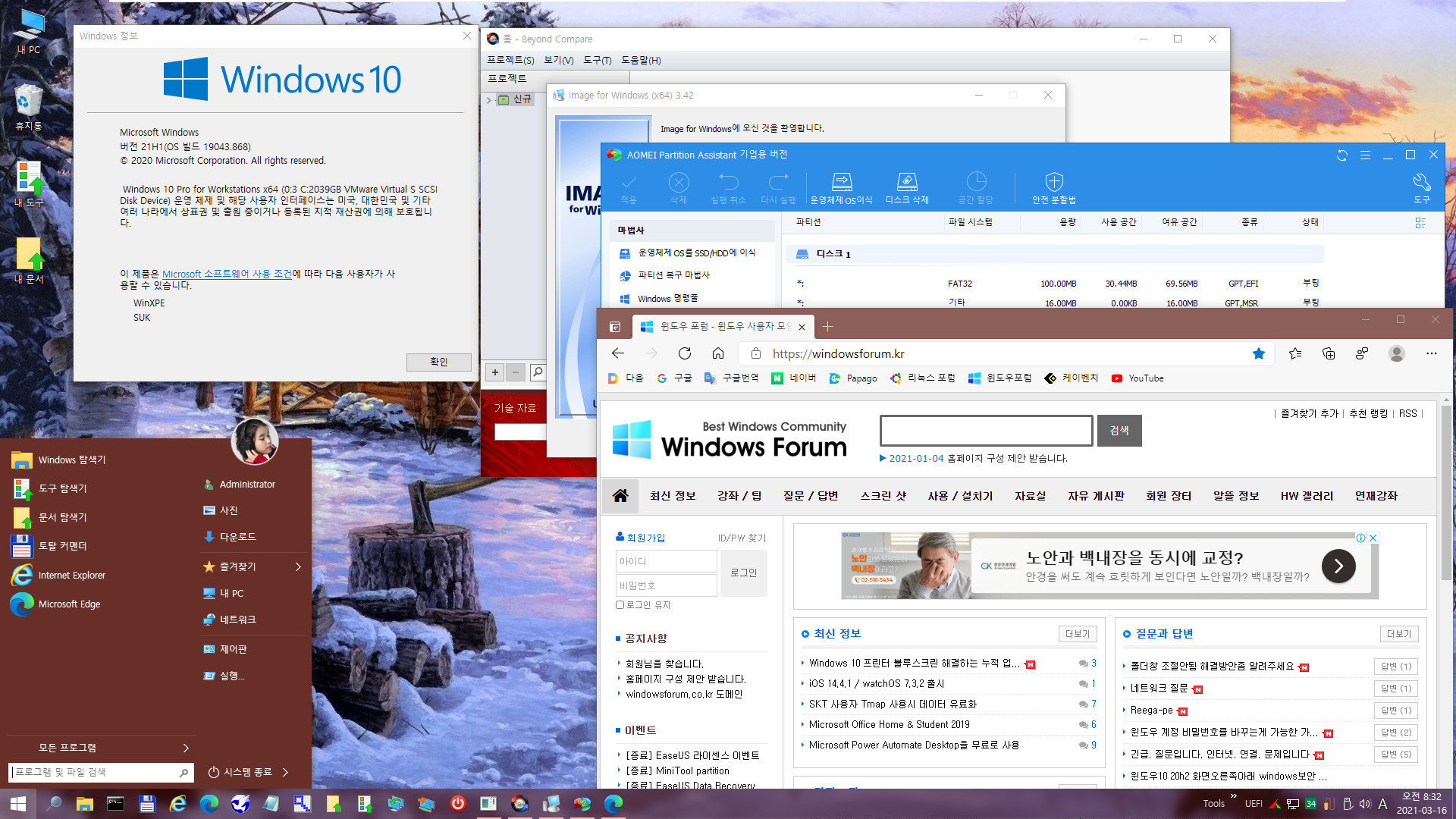Viewport: 1456px width, 819px height.
Task: Open the Edge collections icon
Action: [x=1329, y=353]
